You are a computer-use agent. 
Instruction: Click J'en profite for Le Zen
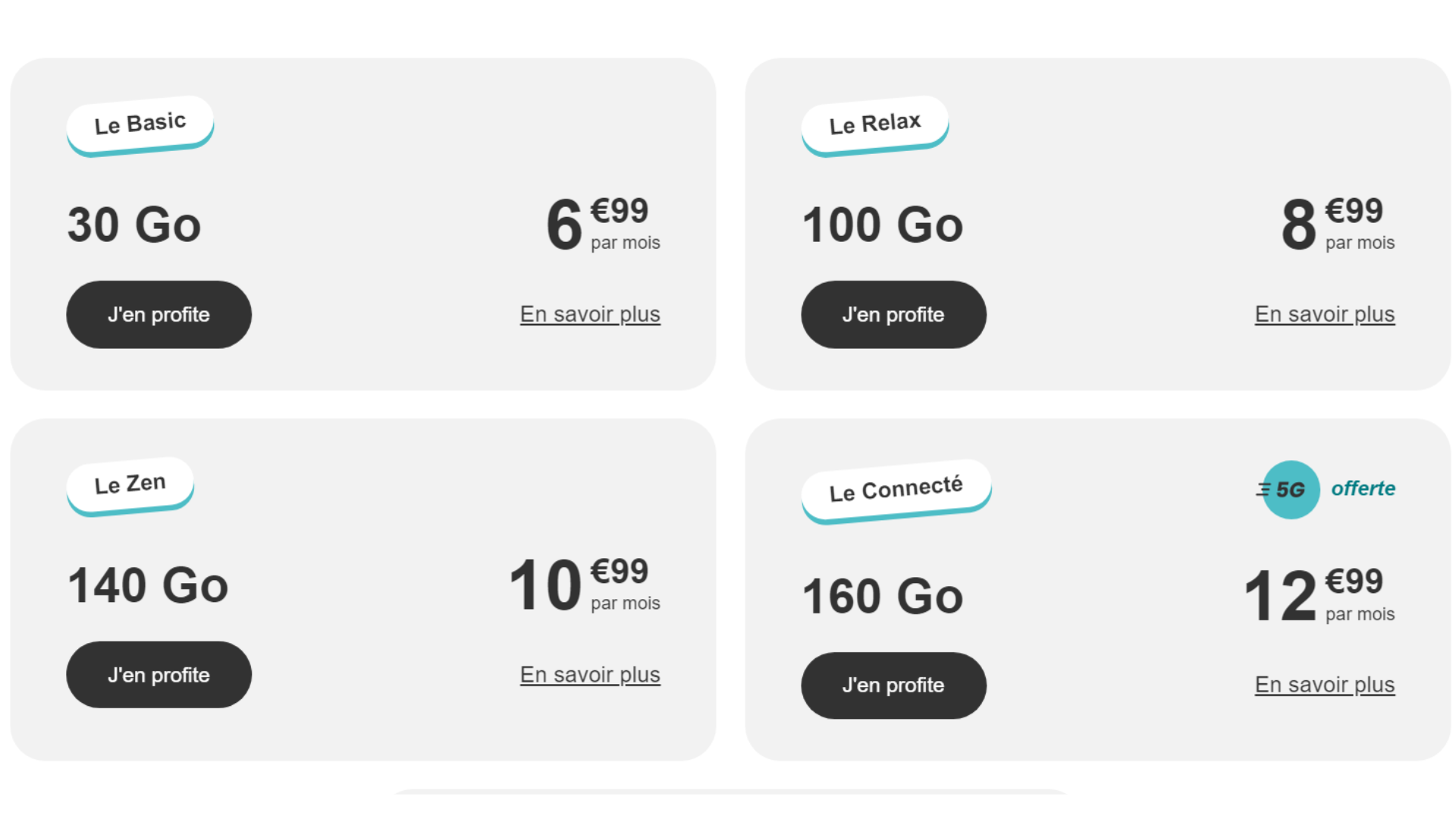point(158,675)
